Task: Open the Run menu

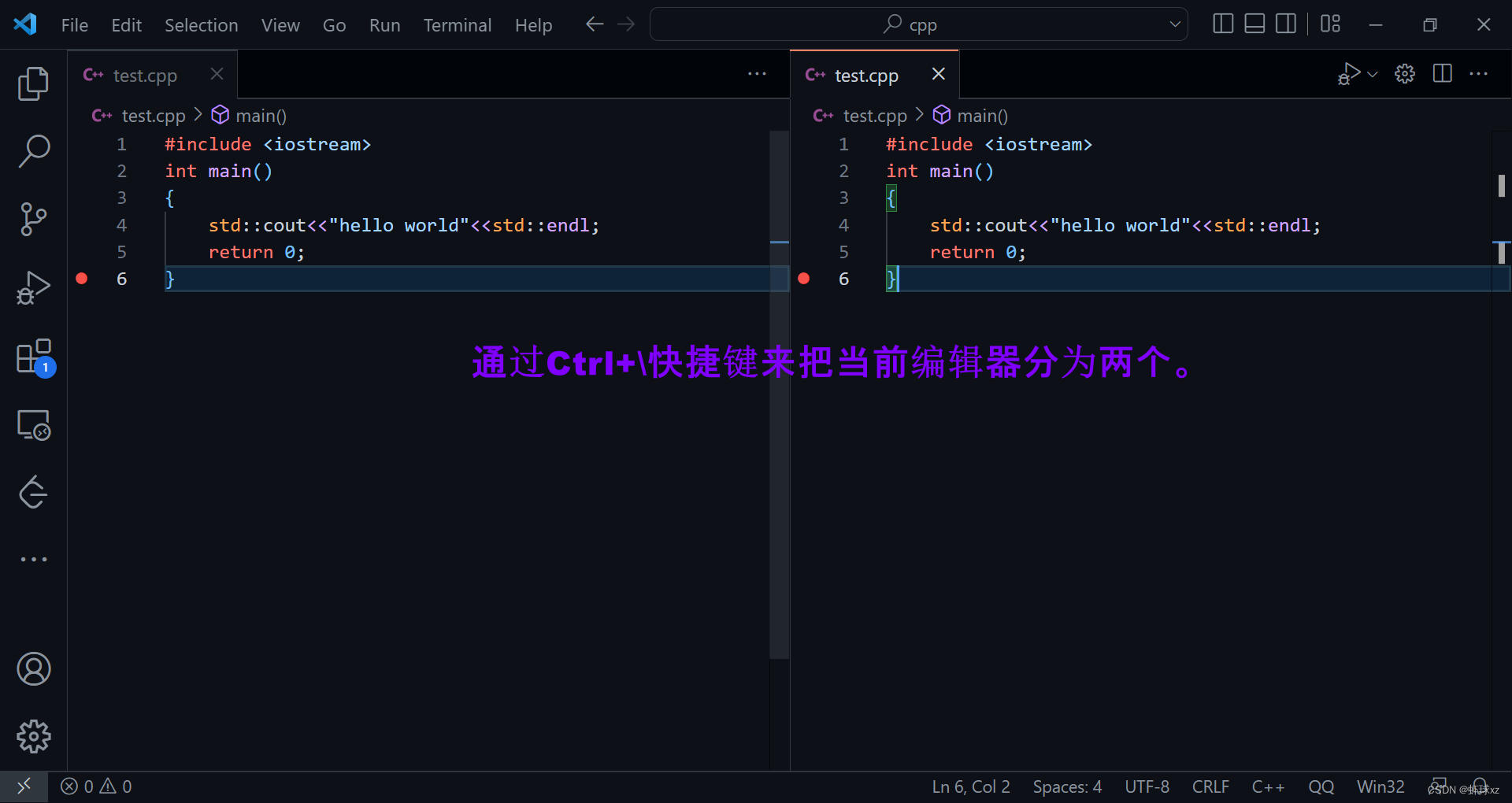Action: (x=385, y=25)
